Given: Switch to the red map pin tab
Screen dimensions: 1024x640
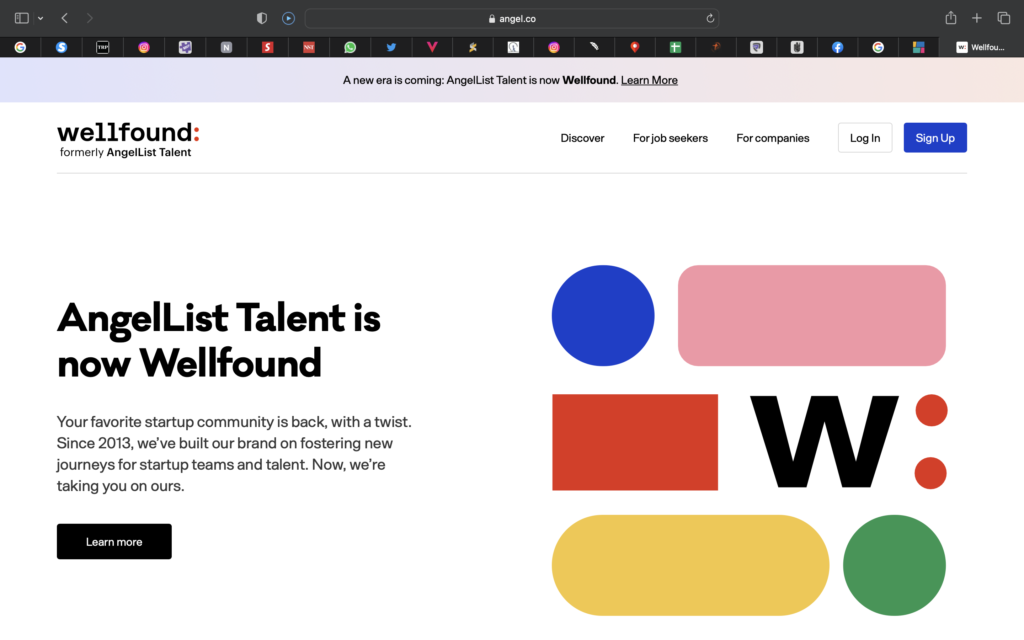Looking at the screenshot, I should pos(635,47).
